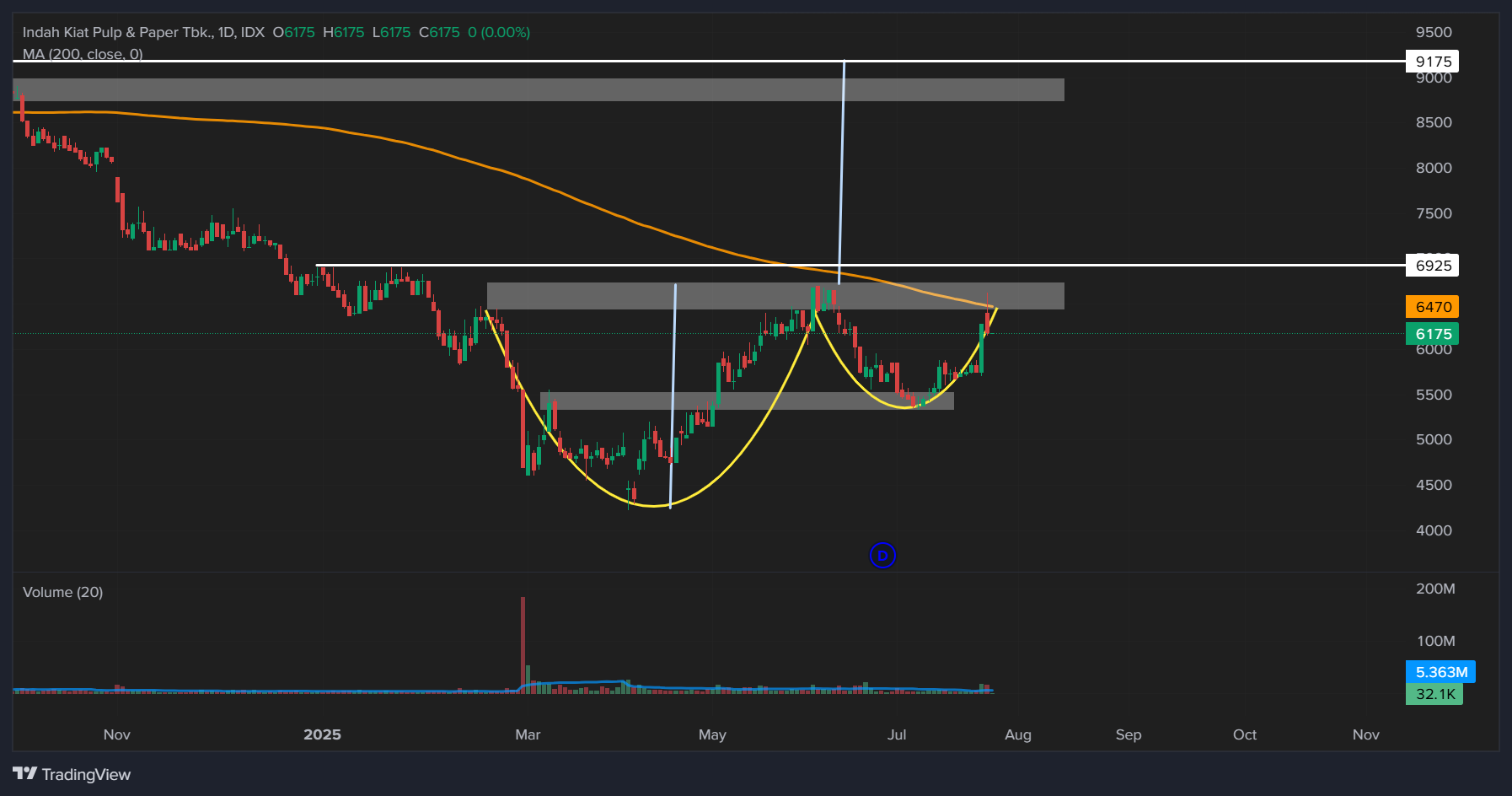This screenshot has width=1512, height=796.
Task: Click the 200M volume scale value
Action: point(1435,589)
